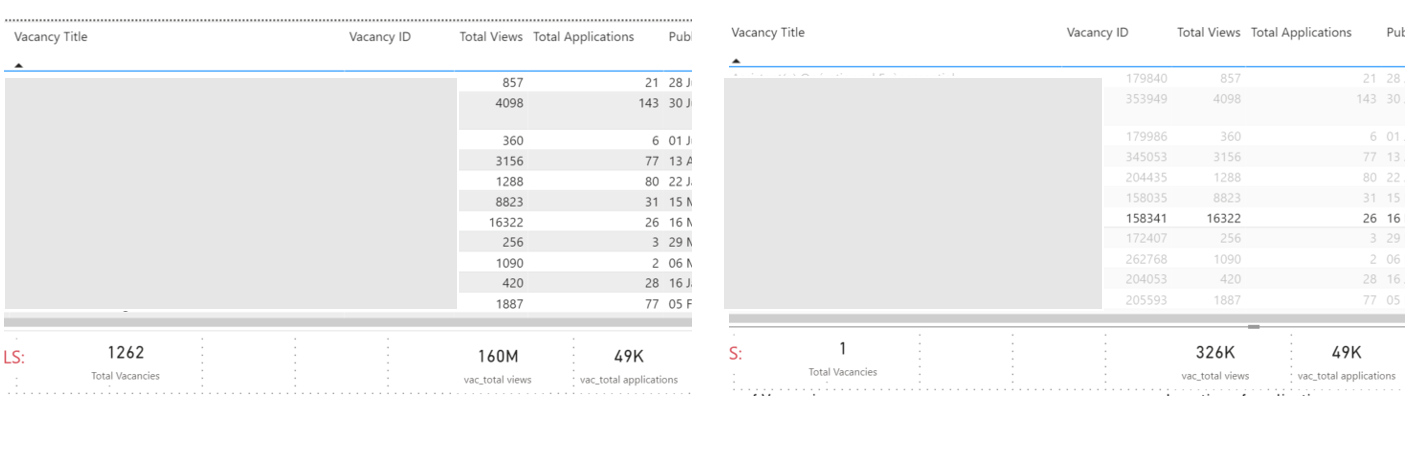Click applications value 80 in right table
1411x451 pixels.
[x=1369, y=178]
